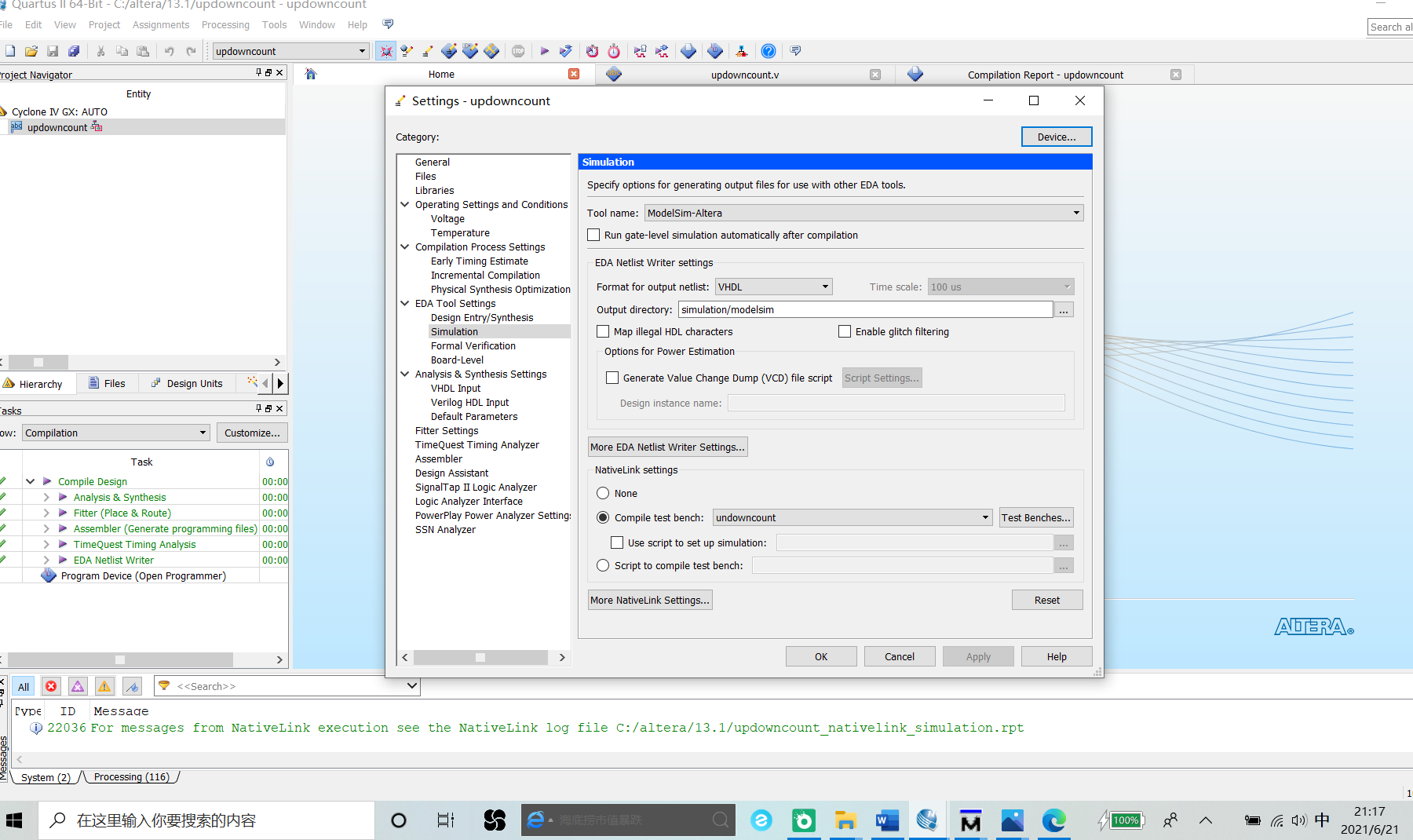
Task: Select the None NativeLink radio button
Action: (603, 493)
